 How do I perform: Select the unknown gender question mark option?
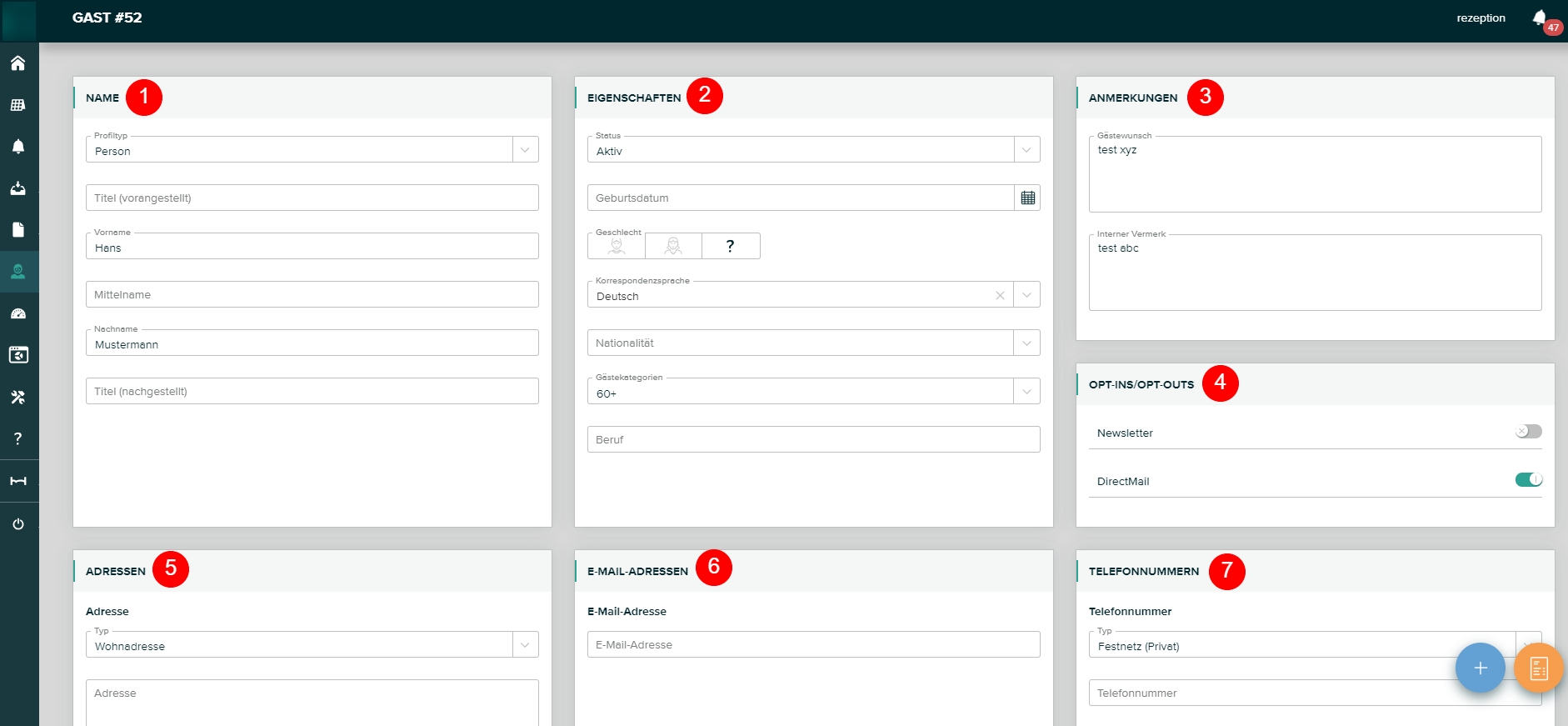pos(730,246)
